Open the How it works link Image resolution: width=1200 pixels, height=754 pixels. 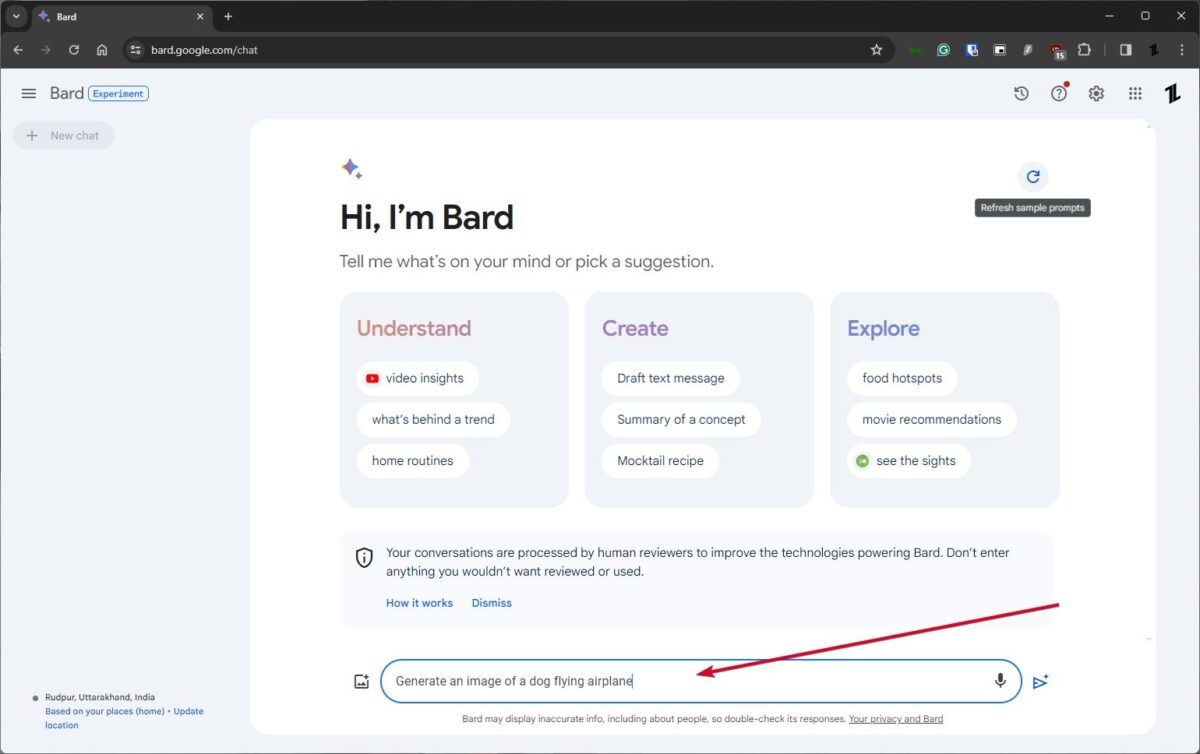click(x=419, y=602)
